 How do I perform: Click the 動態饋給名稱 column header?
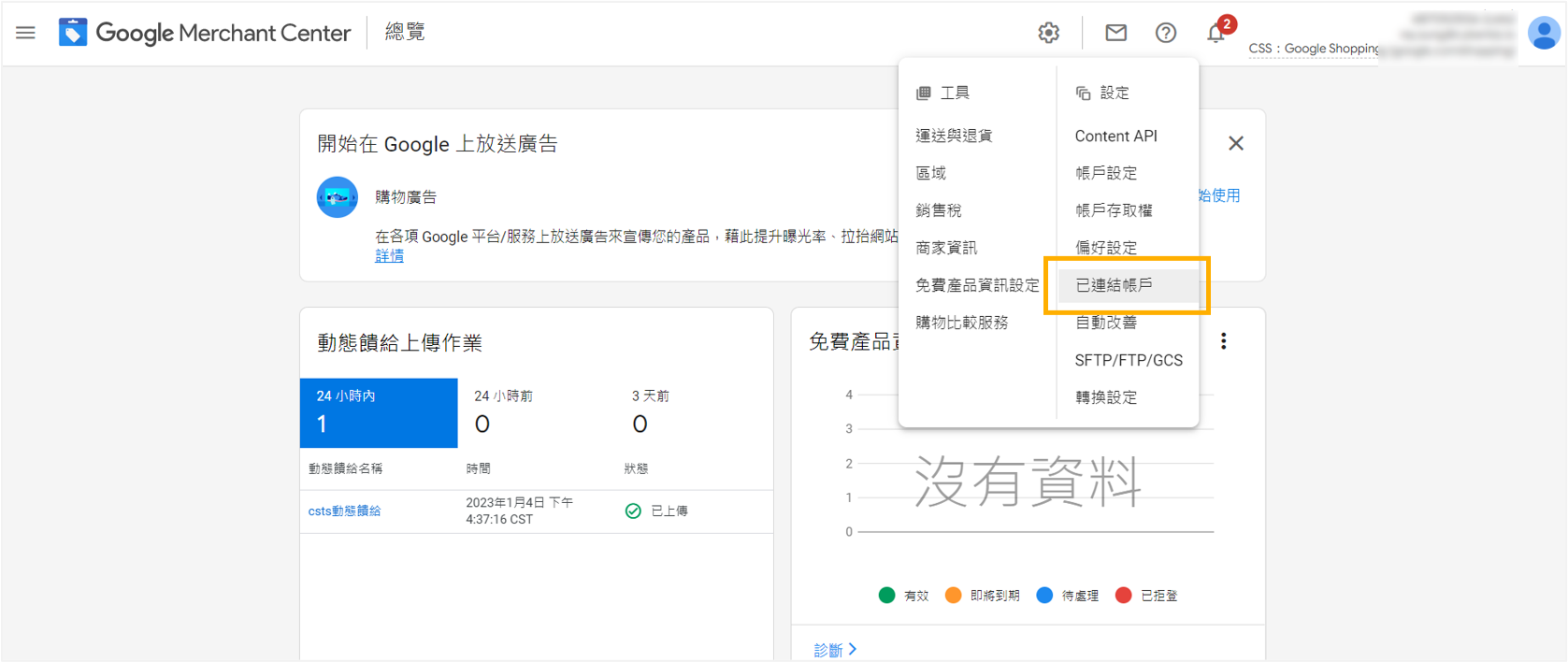(346, 468)
